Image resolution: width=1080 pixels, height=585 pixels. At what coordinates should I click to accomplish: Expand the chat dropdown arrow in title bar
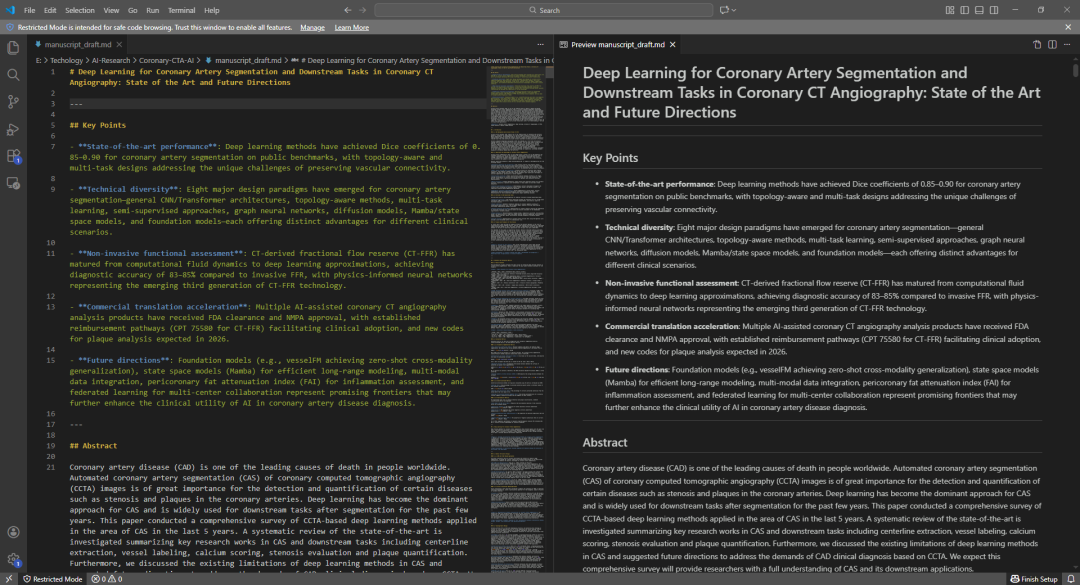point(734,10)
